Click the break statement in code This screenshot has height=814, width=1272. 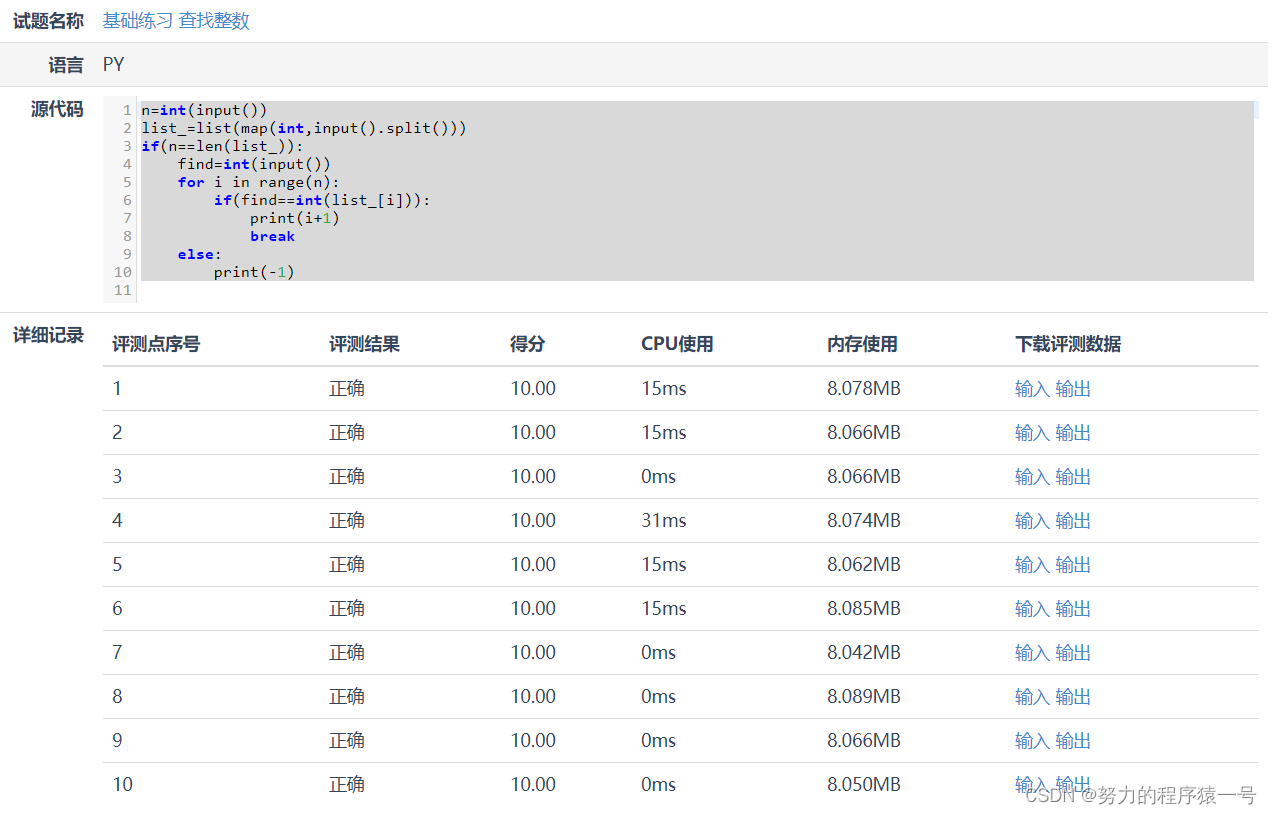pyautogui.click(x=273, y=236)
